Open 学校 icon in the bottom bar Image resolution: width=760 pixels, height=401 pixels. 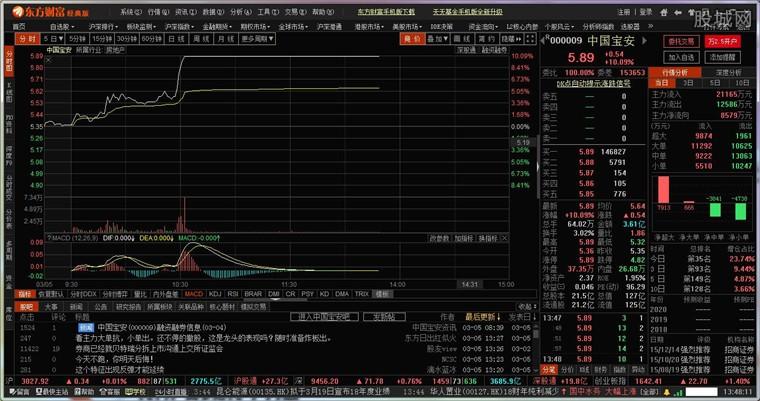[136, 391]
